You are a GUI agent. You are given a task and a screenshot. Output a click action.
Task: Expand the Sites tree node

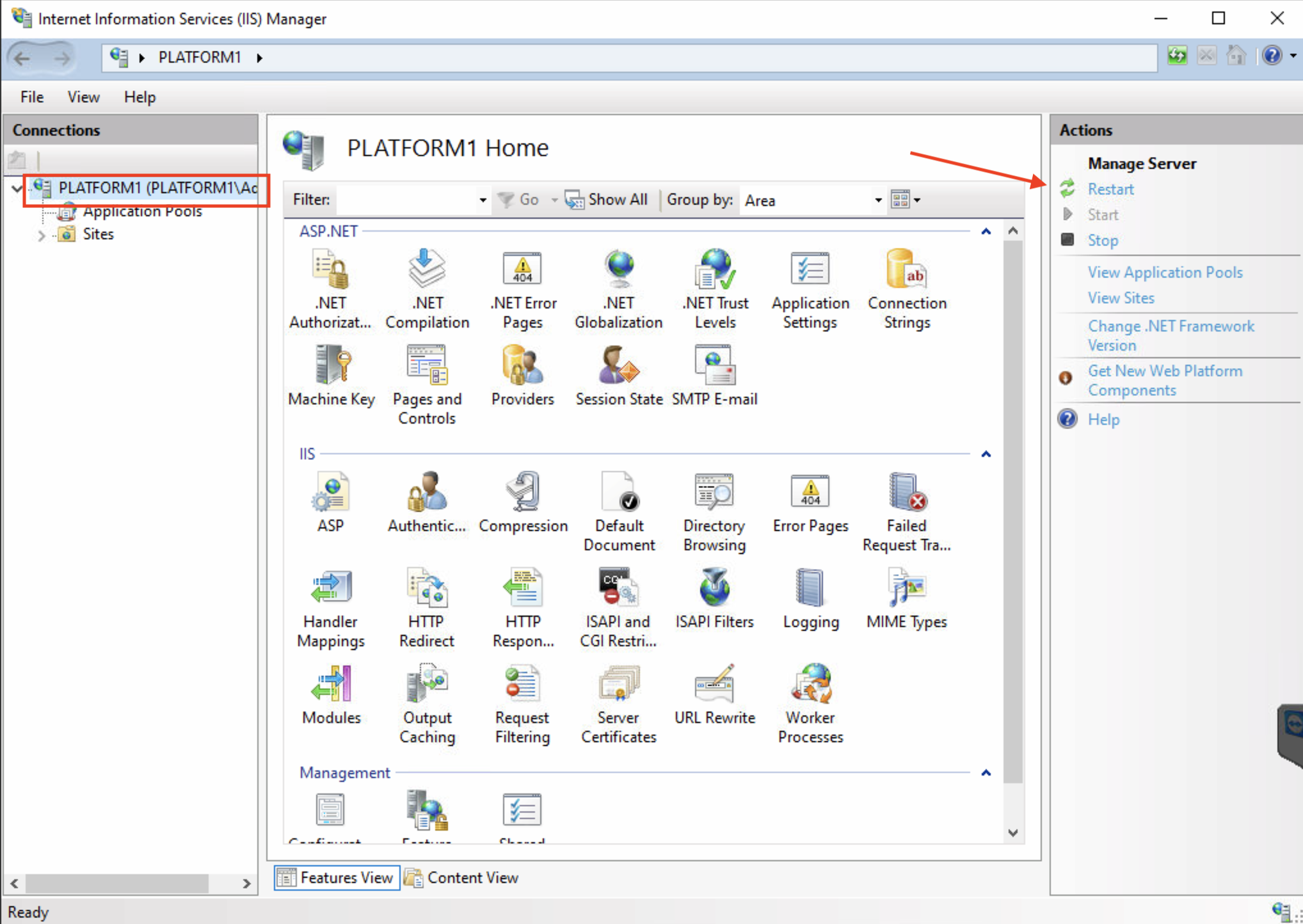[x=42, y=235]
